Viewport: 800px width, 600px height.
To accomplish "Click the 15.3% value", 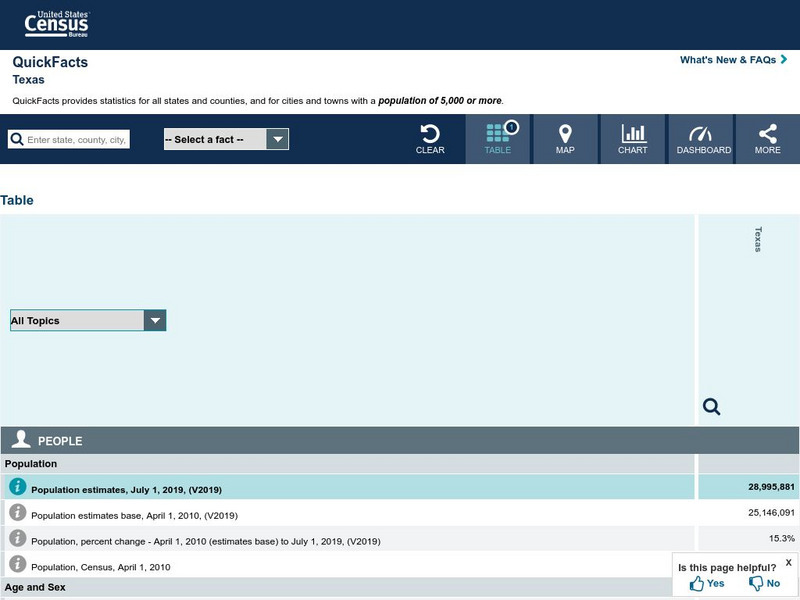I will tap(782, 538).
